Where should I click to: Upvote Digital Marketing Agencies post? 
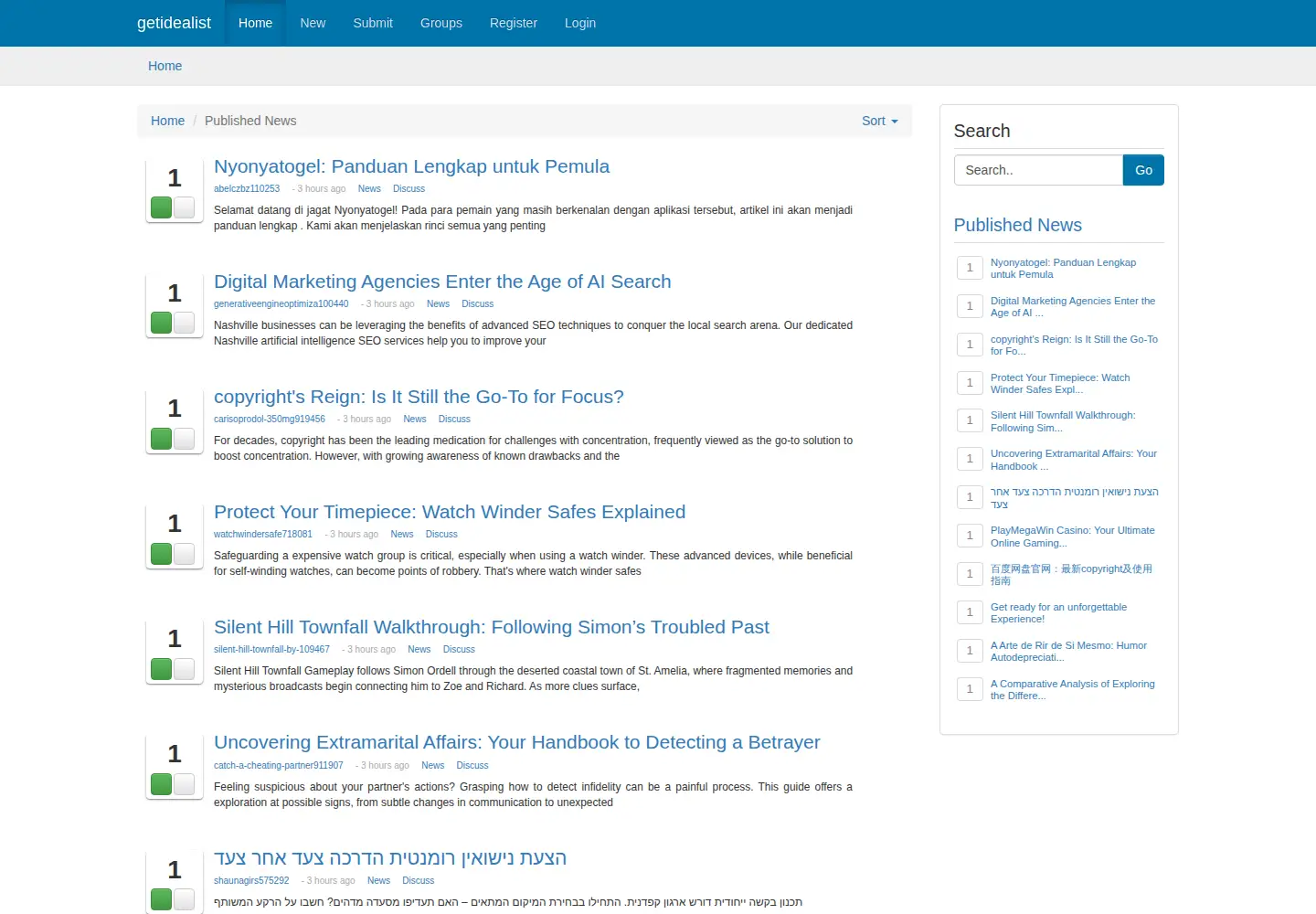point(162,323)
